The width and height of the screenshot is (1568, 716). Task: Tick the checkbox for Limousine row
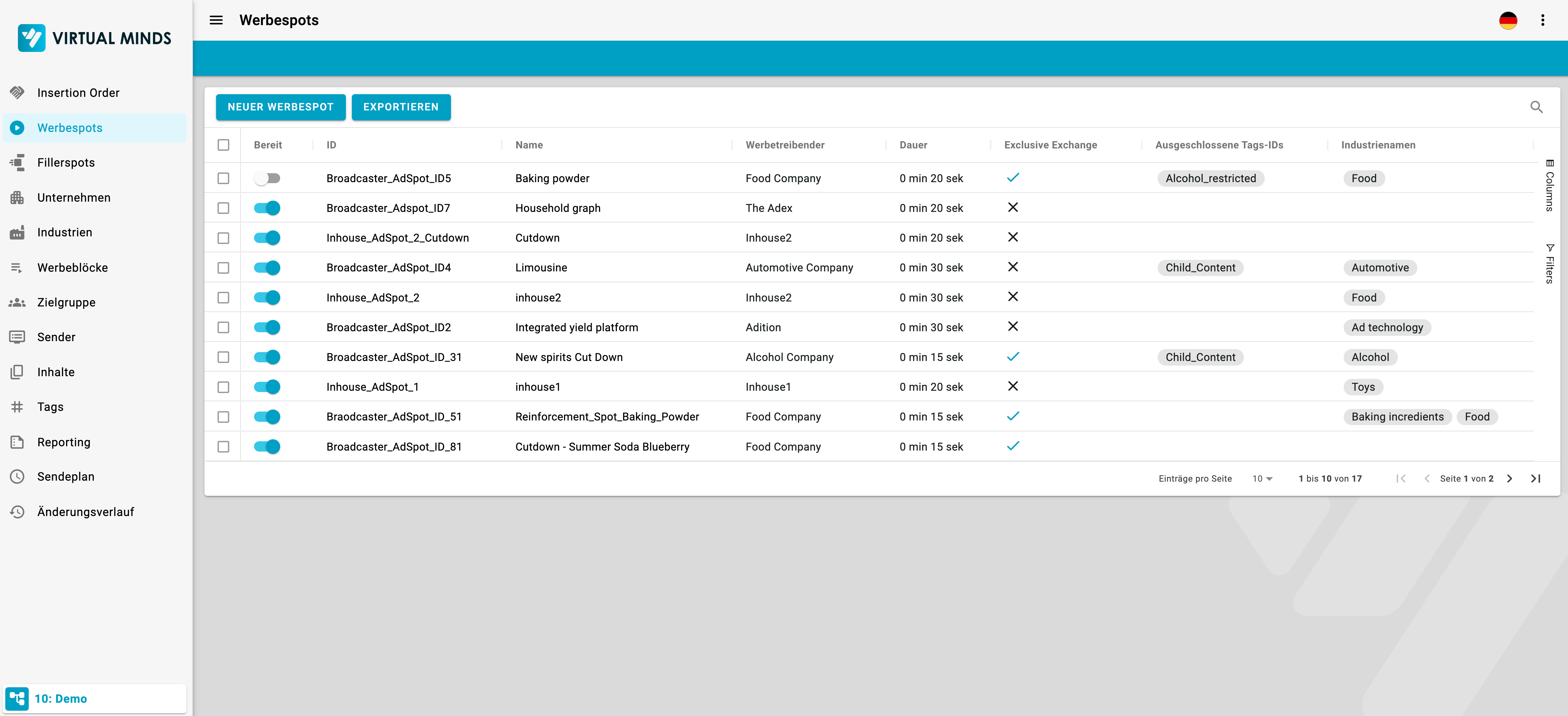point(223,268)
